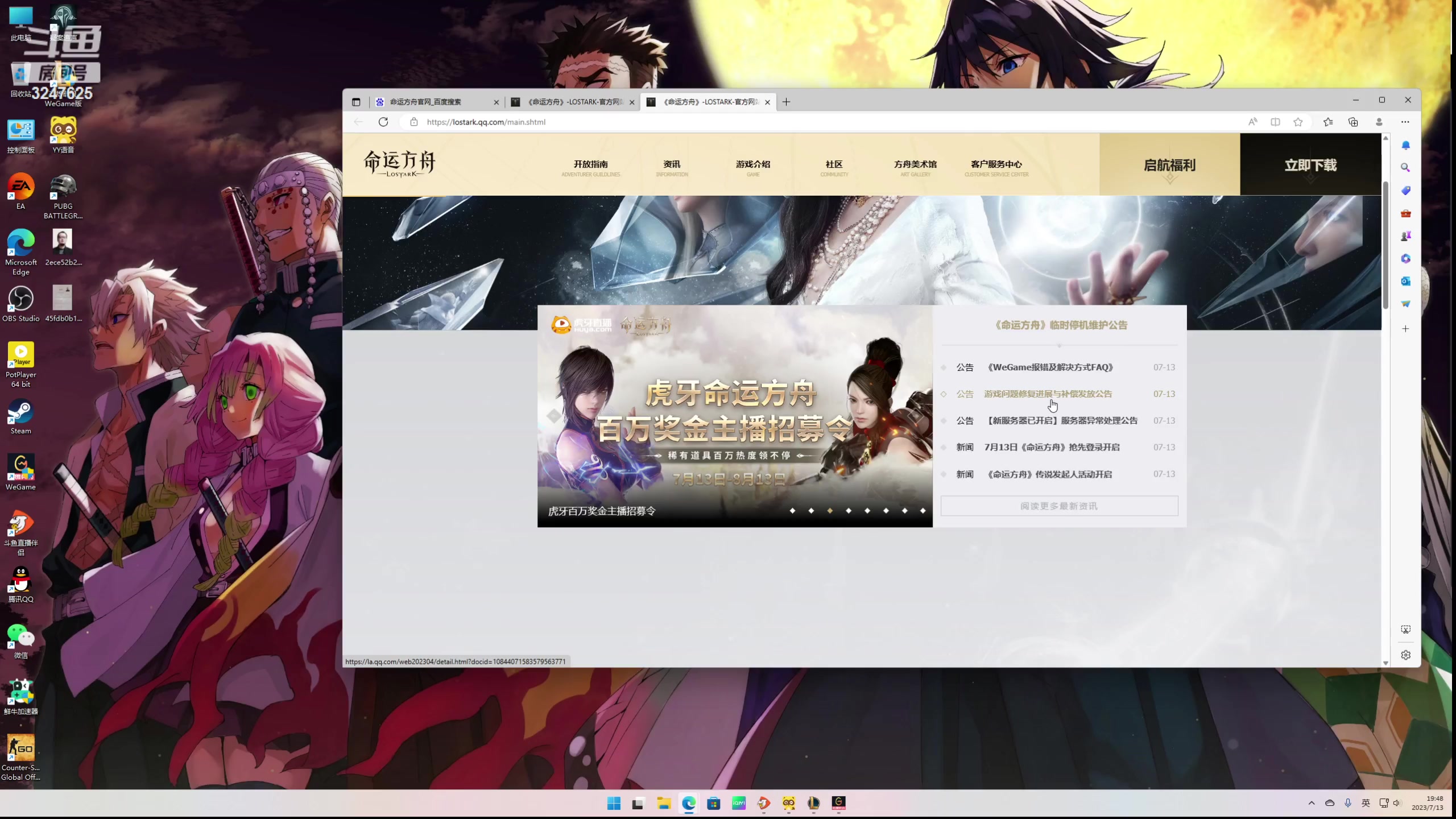The image size is (1456, 819).
Task: Add this page to favorites with star icon
Action: coord(1298,122)
